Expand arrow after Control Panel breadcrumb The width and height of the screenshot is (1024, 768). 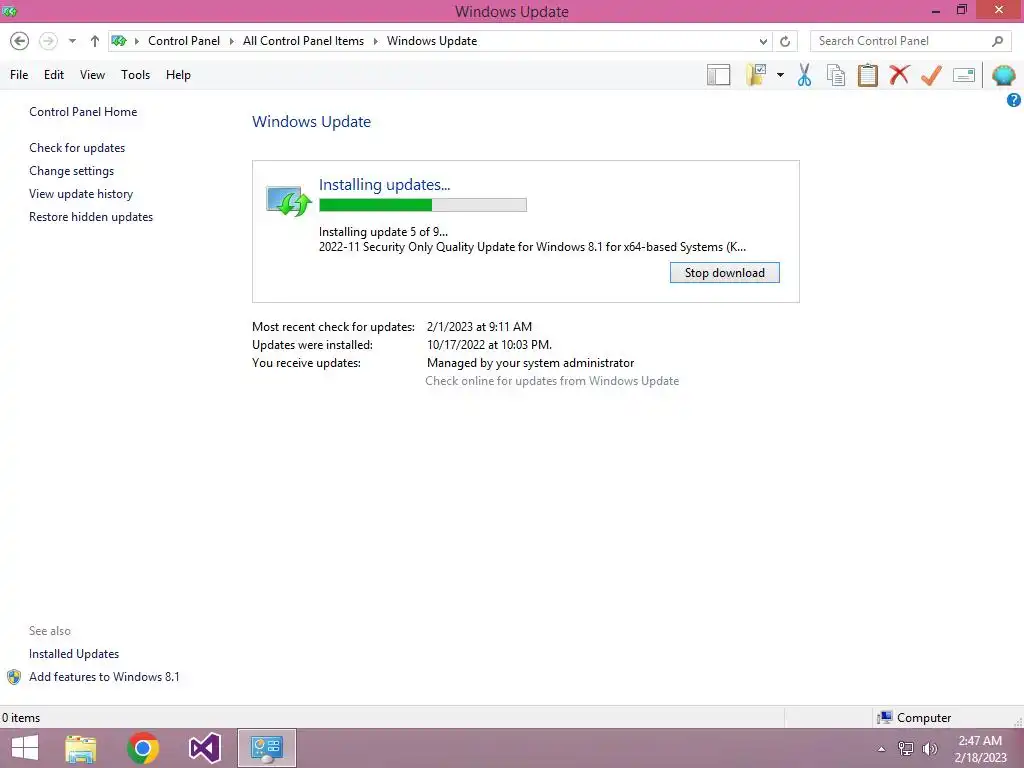click(231, 41)
